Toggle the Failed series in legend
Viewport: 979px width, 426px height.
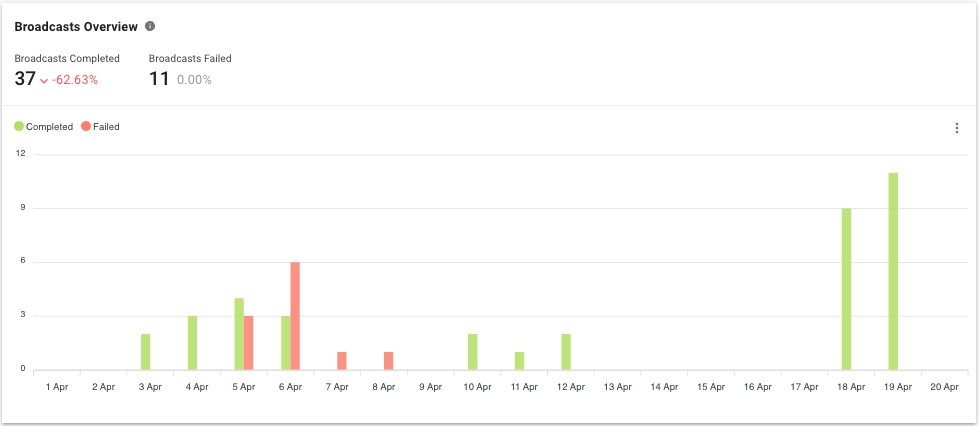click(x=106, y=127)
